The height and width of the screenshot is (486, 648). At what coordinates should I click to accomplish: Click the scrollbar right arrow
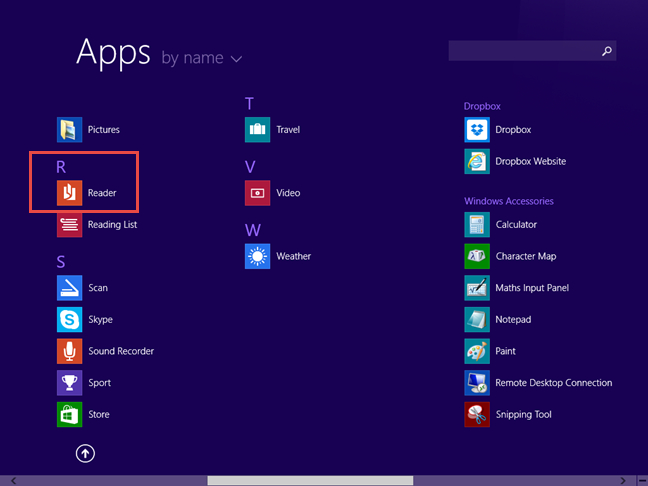coord(623,480)
